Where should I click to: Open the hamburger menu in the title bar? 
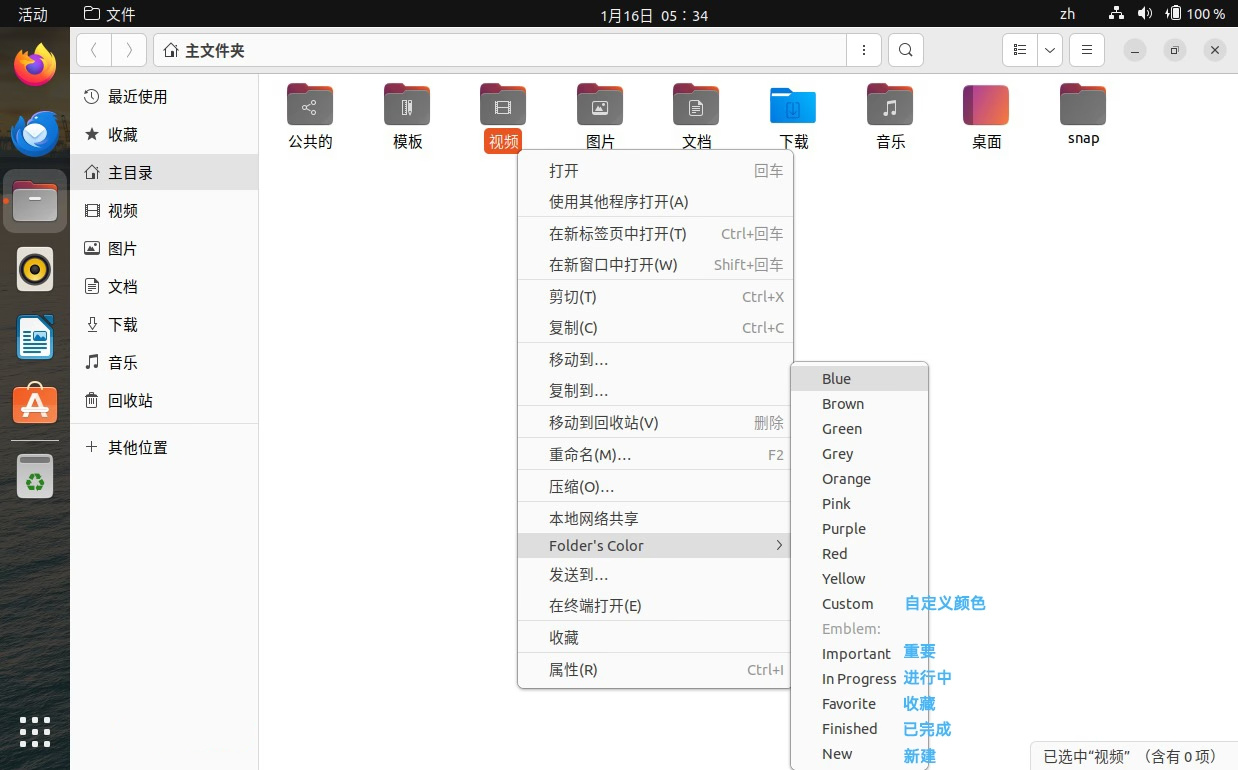(1086, 49)
